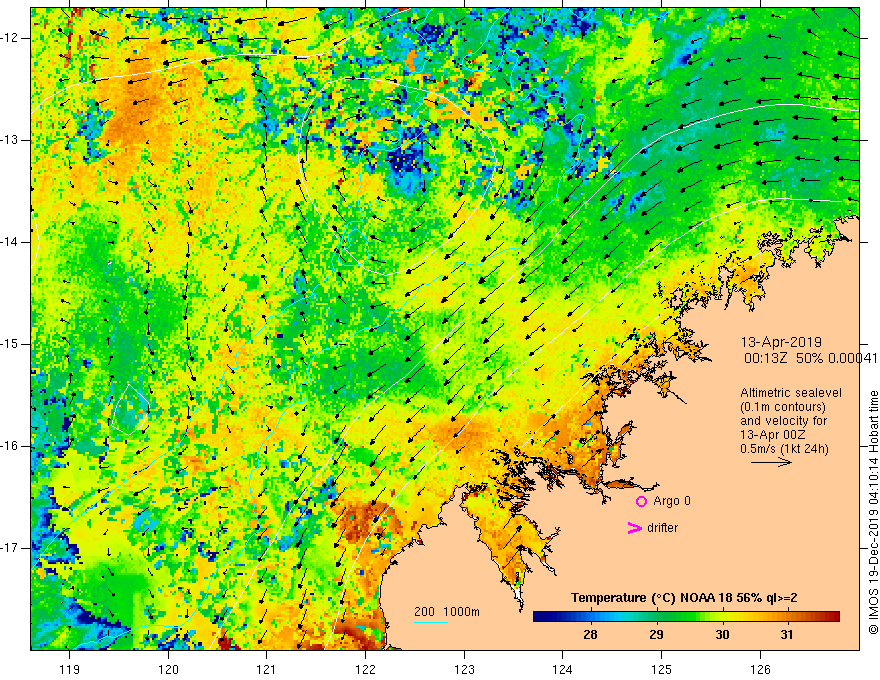
Task: Click the 'Altimetric sealevel' caption line
Action: coord(791,393)
